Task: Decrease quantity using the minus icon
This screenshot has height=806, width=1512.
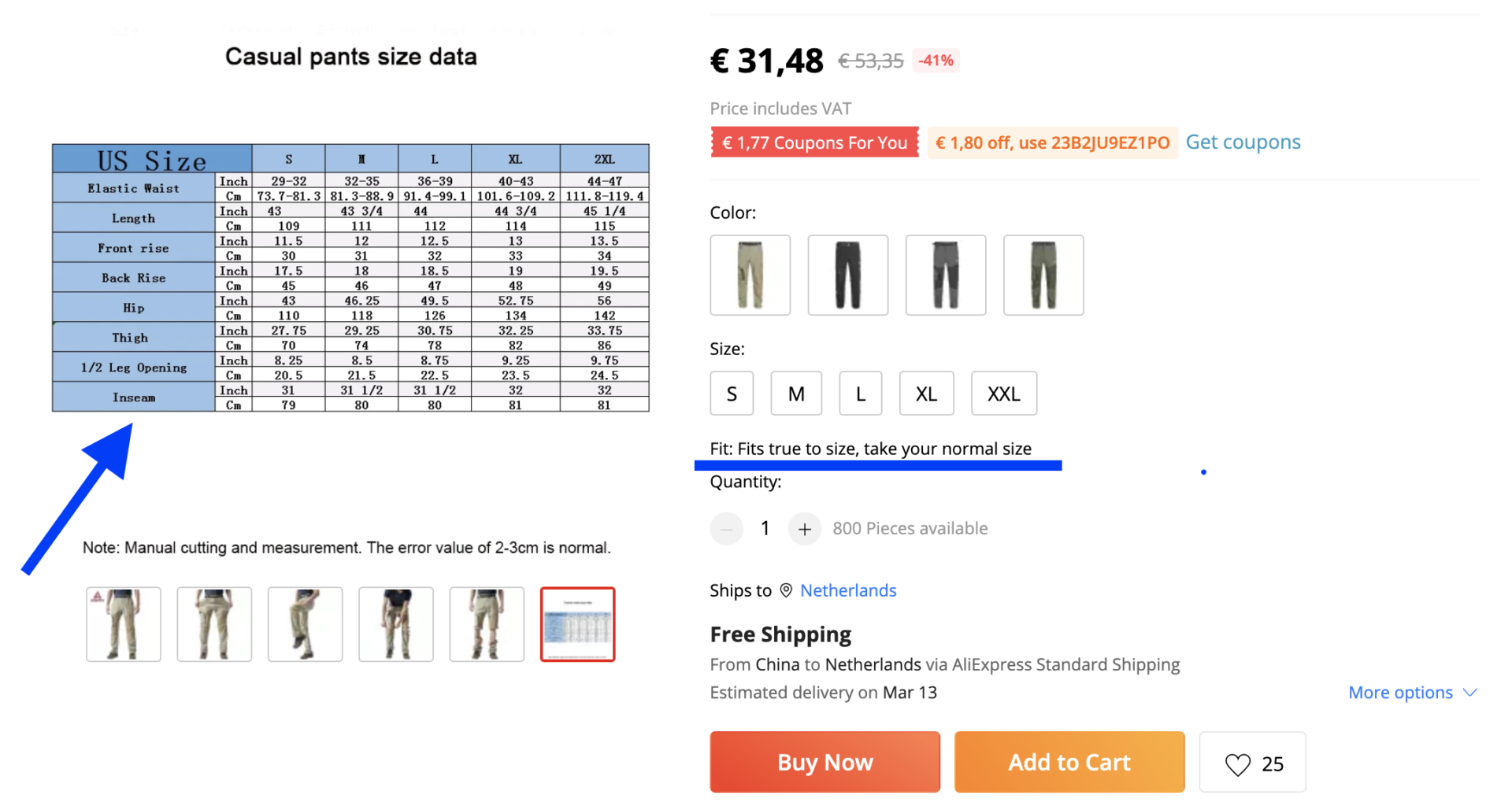Action: [x=726, y=528]
